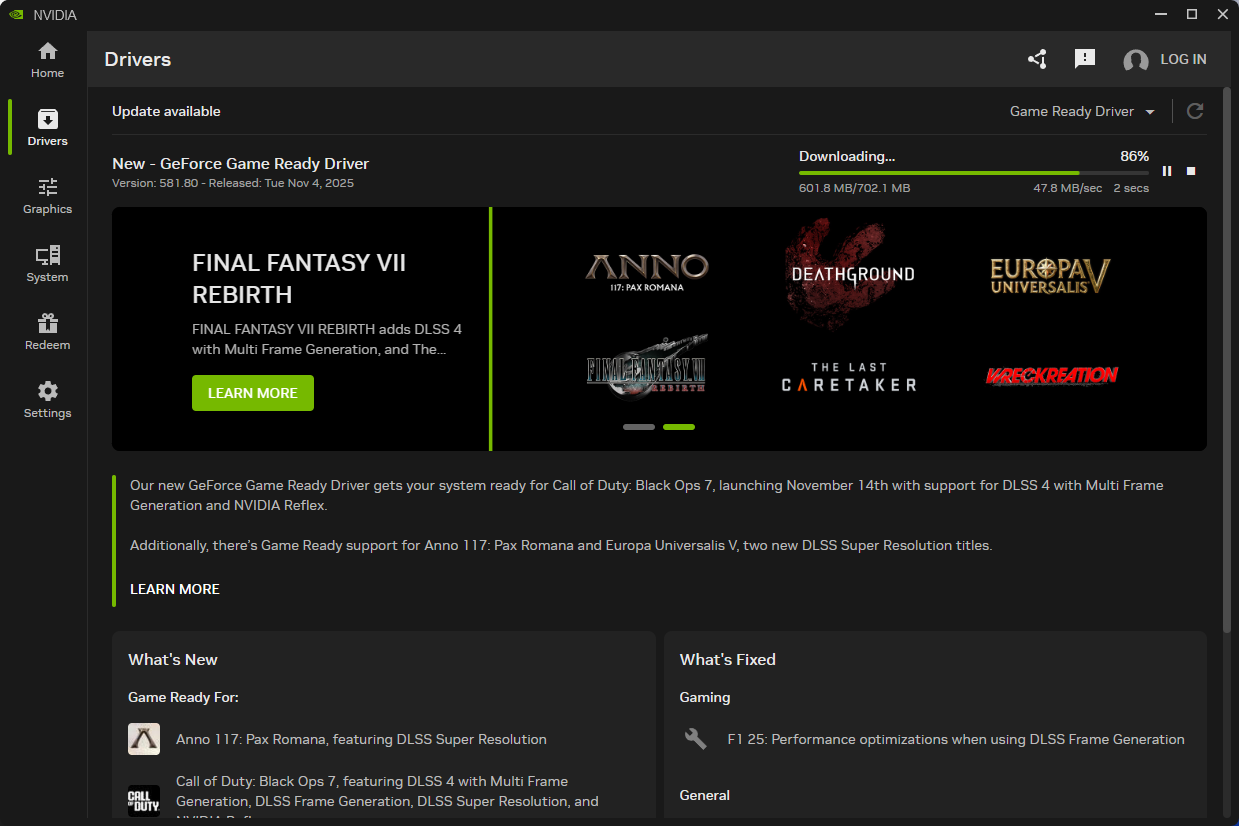
Task: Open the Redeem gift section
Action: click(47, 332)
